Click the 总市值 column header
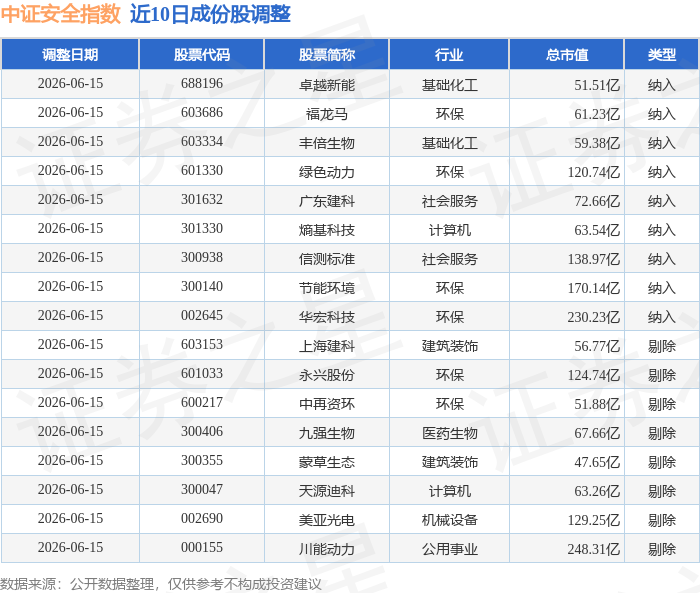This screenshot has height=593, width=700. point(567,54)
